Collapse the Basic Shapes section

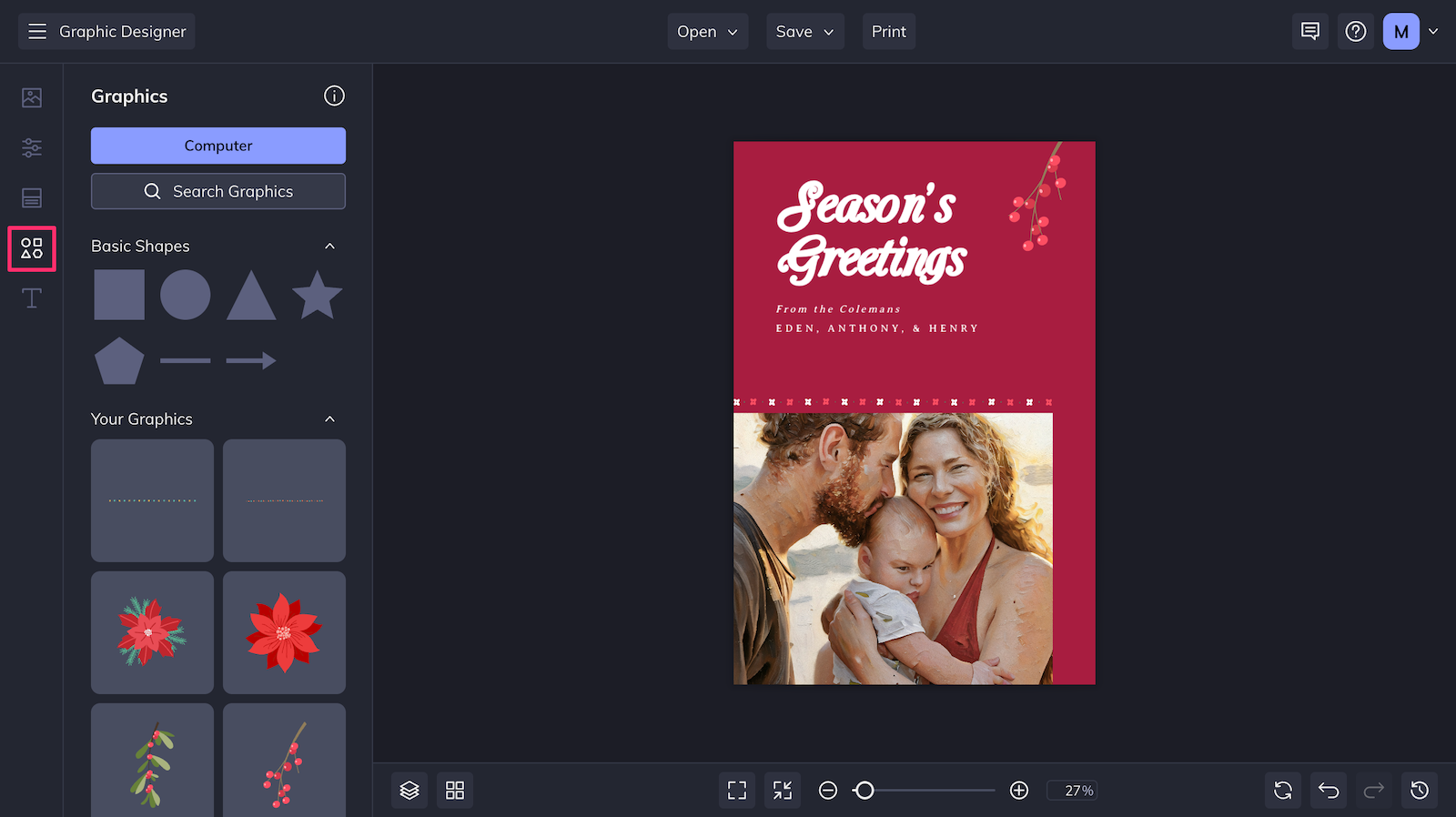(x=329, y=247)
